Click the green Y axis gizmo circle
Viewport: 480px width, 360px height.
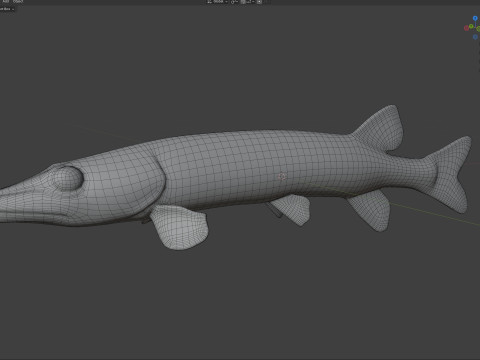click(x=471, y=26)
